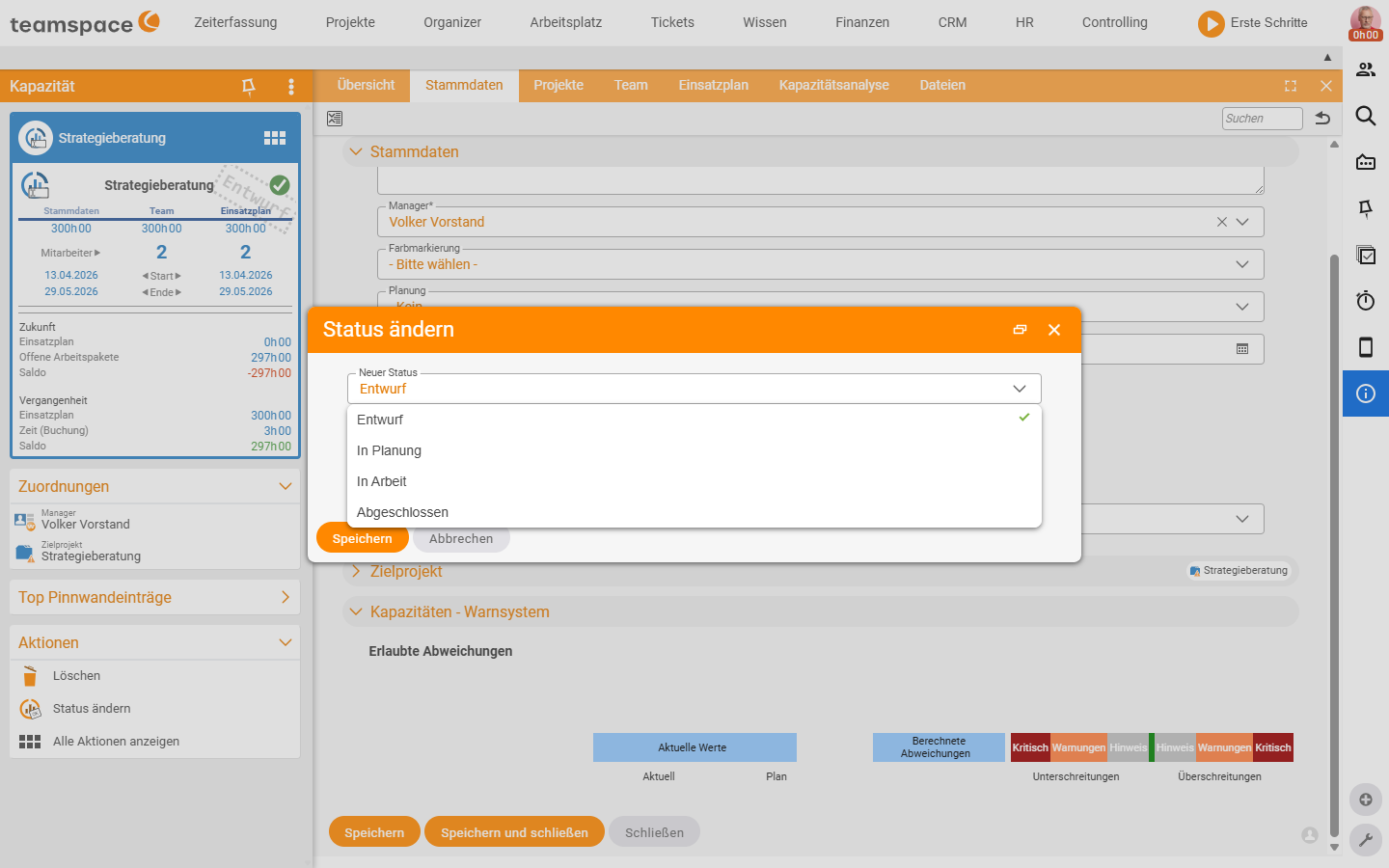Click the Aktuelle Werte blue bar

tap(694, 747)
